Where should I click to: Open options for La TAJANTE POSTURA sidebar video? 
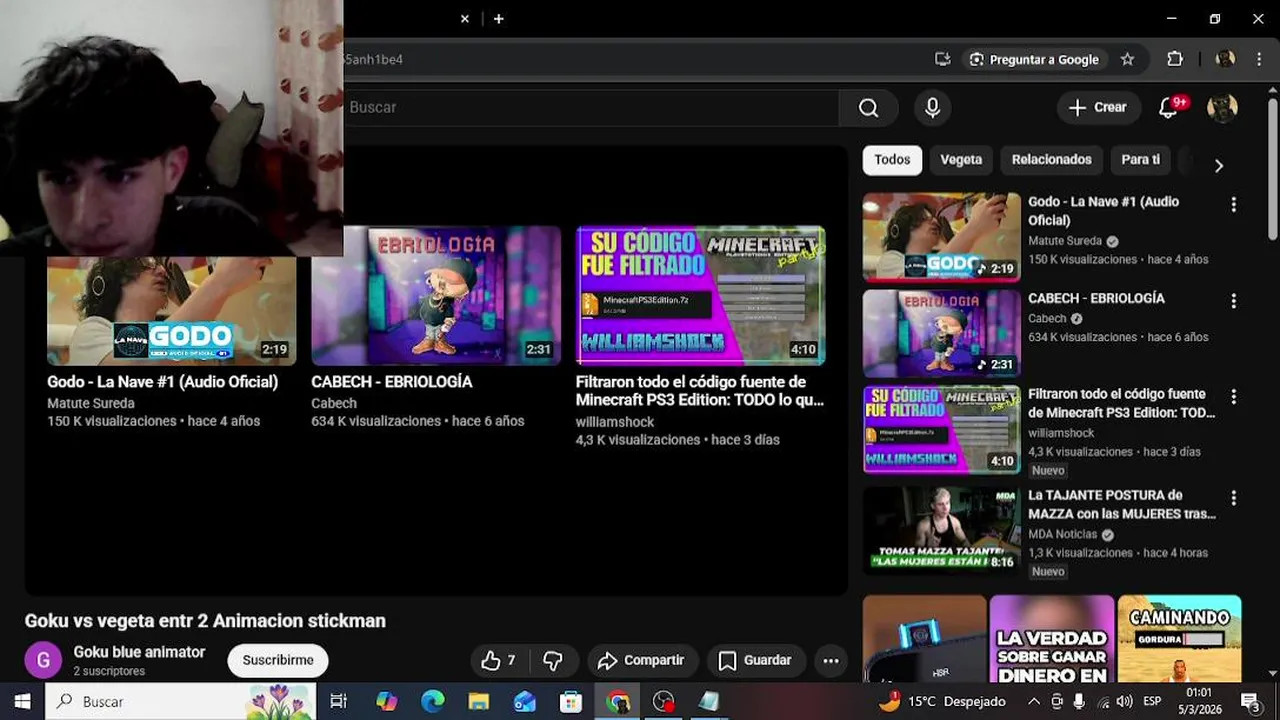(x=1233, y=498)
